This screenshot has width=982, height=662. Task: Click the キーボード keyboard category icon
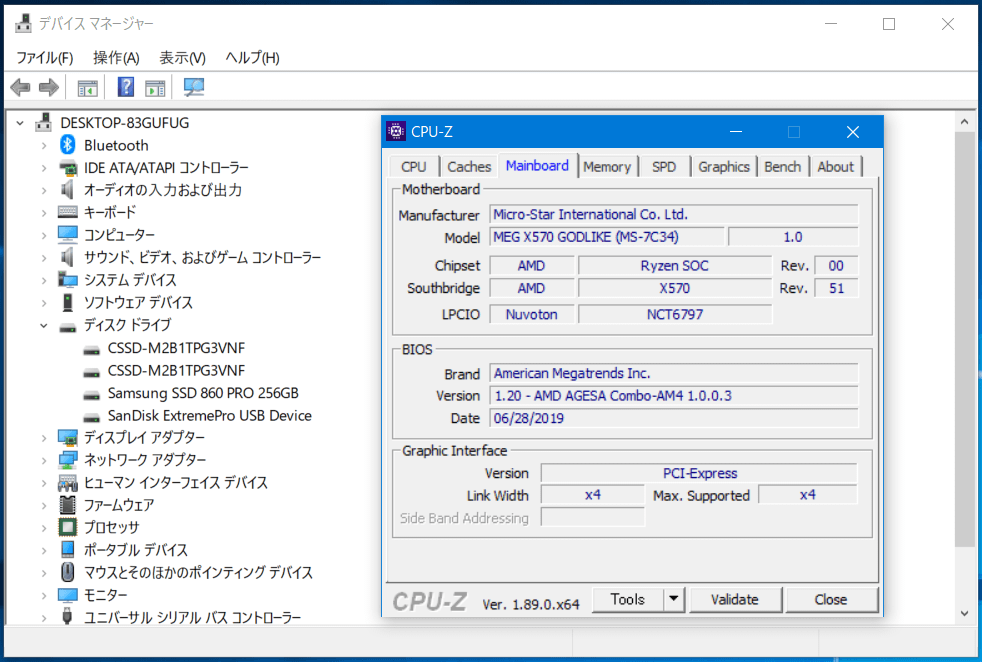(x=68, y=212)
